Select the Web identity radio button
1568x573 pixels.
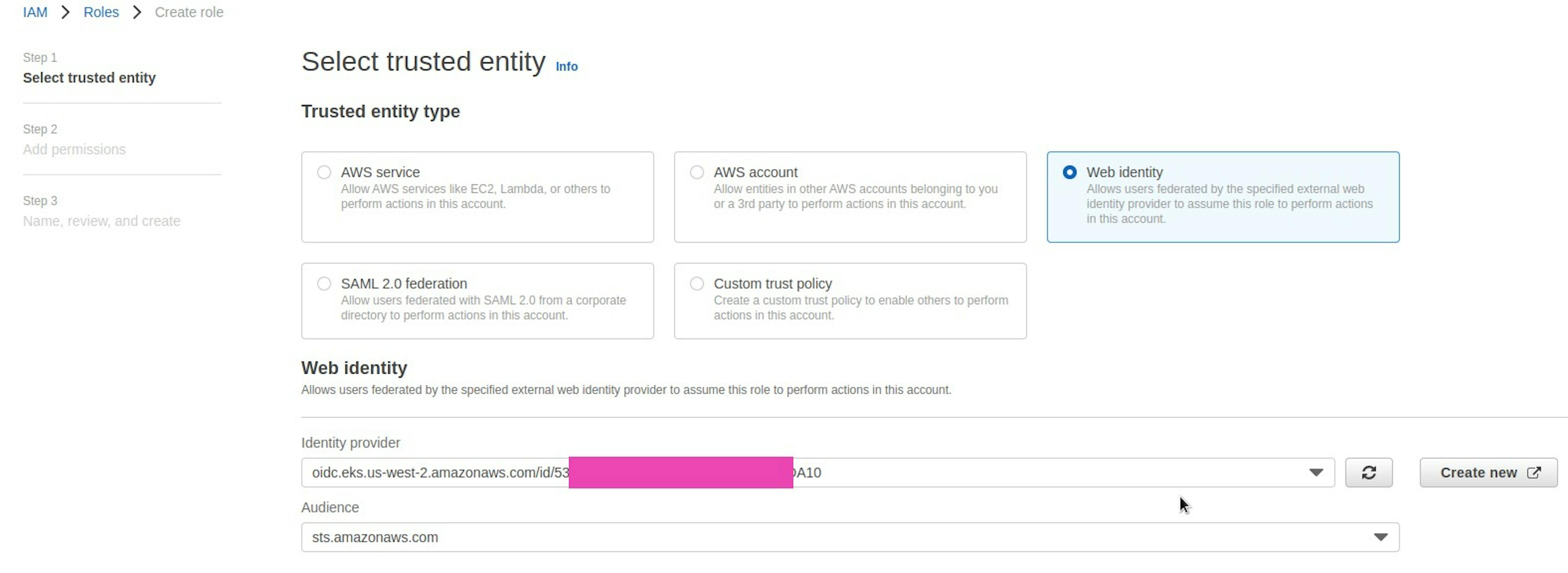[x=1069, y=172]
